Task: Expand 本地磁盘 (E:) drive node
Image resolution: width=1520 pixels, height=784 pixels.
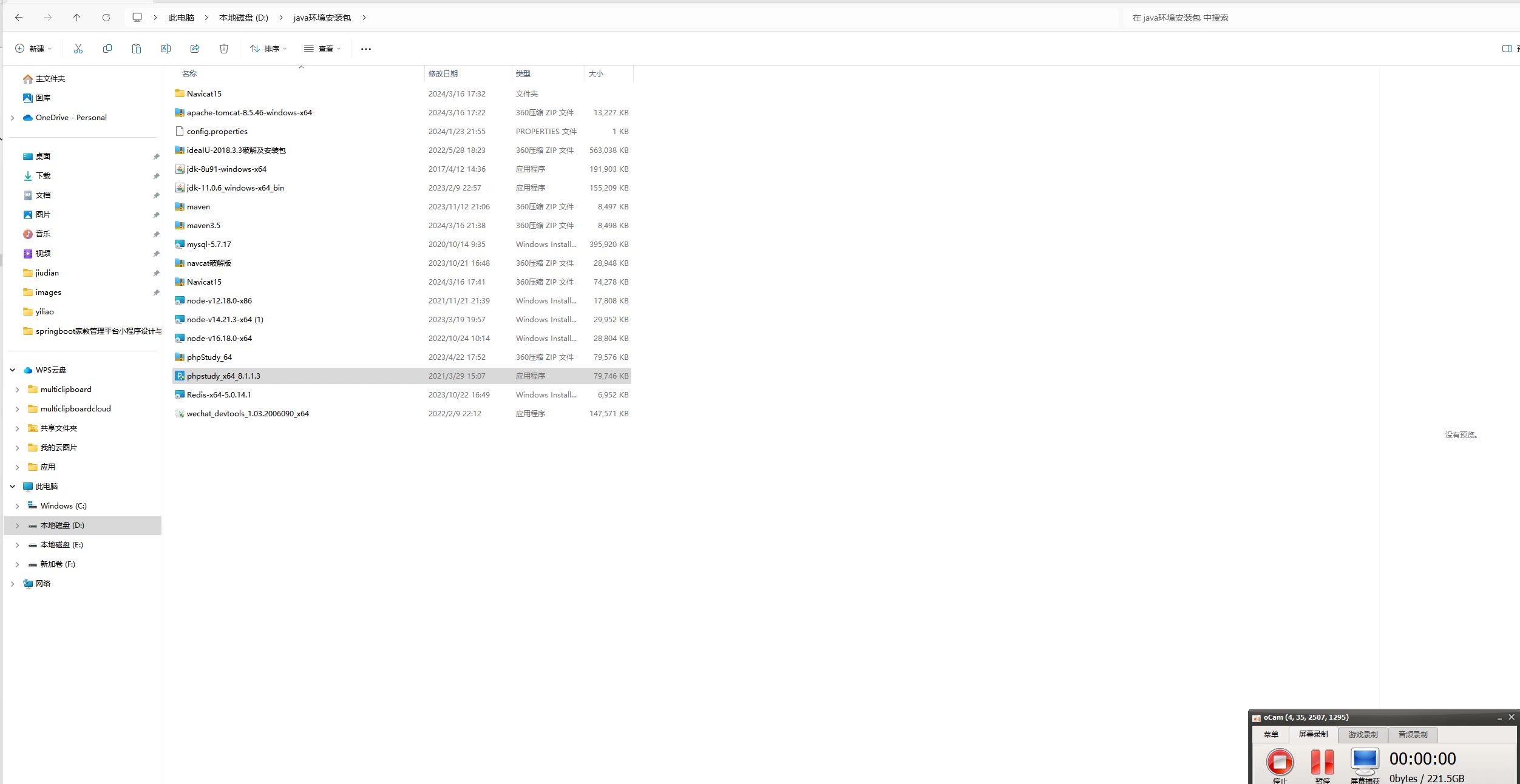Action: point(17,545)
